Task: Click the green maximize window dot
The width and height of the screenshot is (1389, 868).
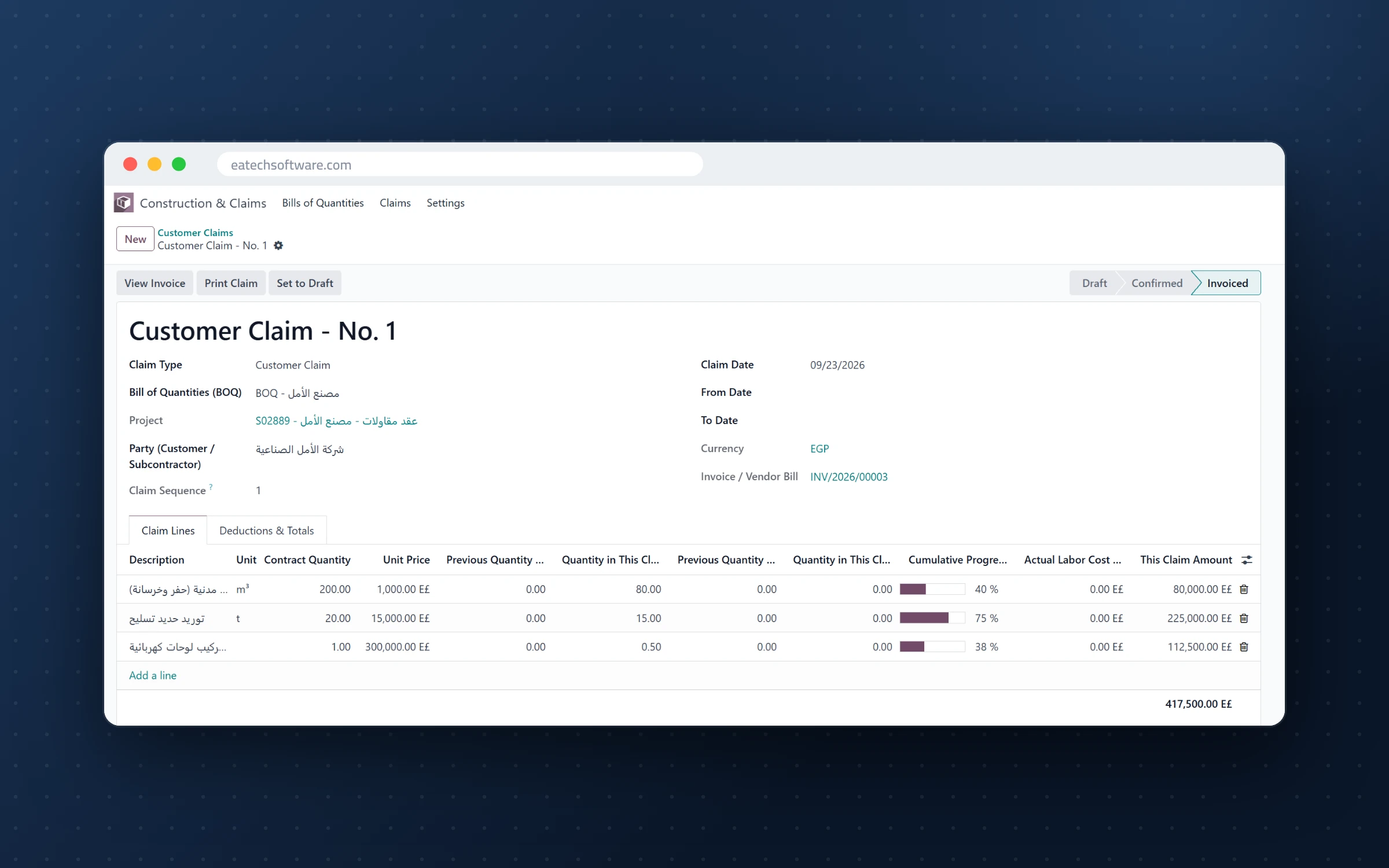Action: click(x=179, y=164)
